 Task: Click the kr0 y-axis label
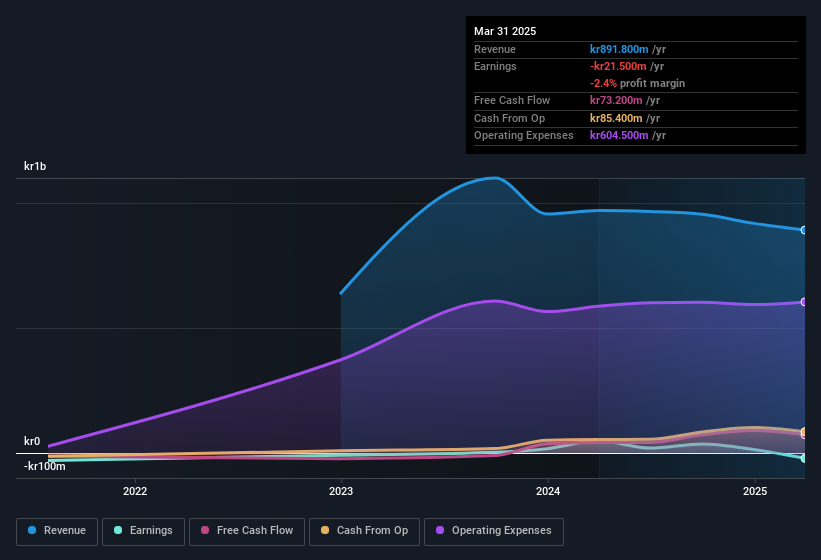32,441
